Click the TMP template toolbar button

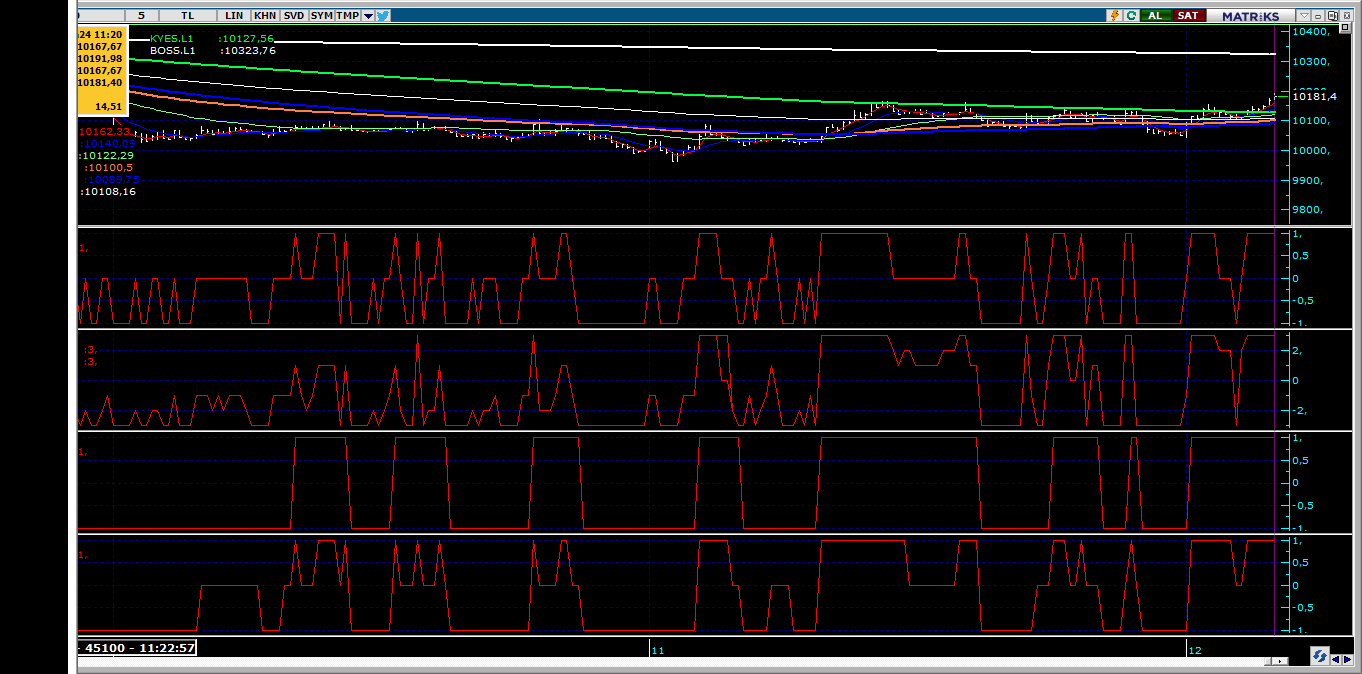point(347,16)
